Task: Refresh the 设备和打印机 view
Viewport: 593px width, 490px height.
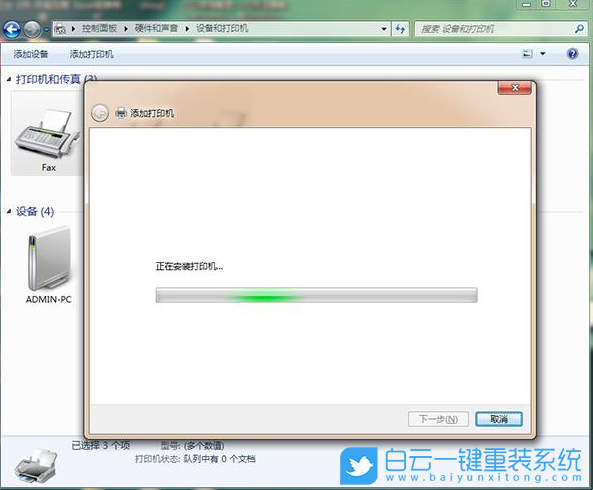Action: [401, 29]
